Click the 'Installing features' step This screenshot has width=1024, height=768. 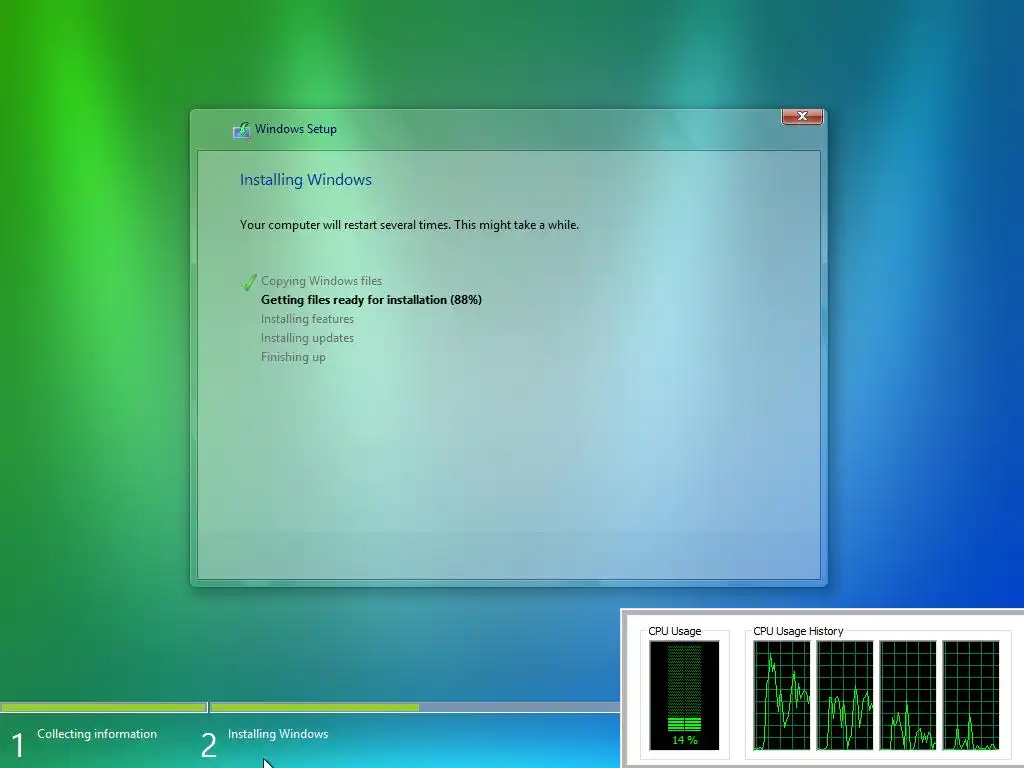(x=308, y=319)
